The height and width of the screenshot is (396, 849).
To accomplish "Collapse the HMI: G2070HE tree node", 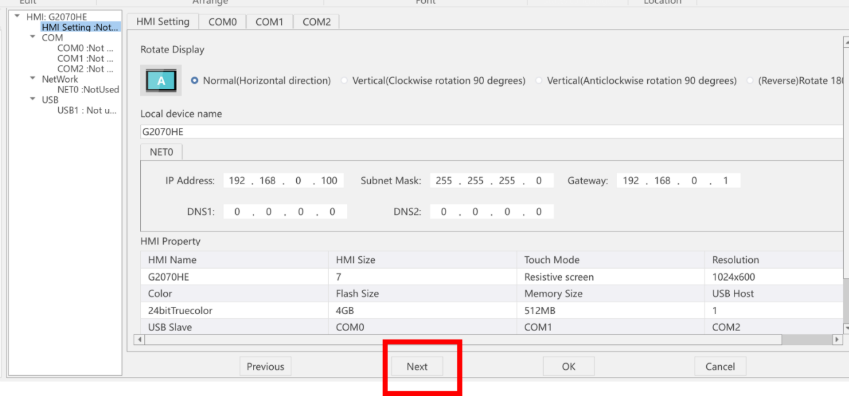I will click(x=17, y=16).
